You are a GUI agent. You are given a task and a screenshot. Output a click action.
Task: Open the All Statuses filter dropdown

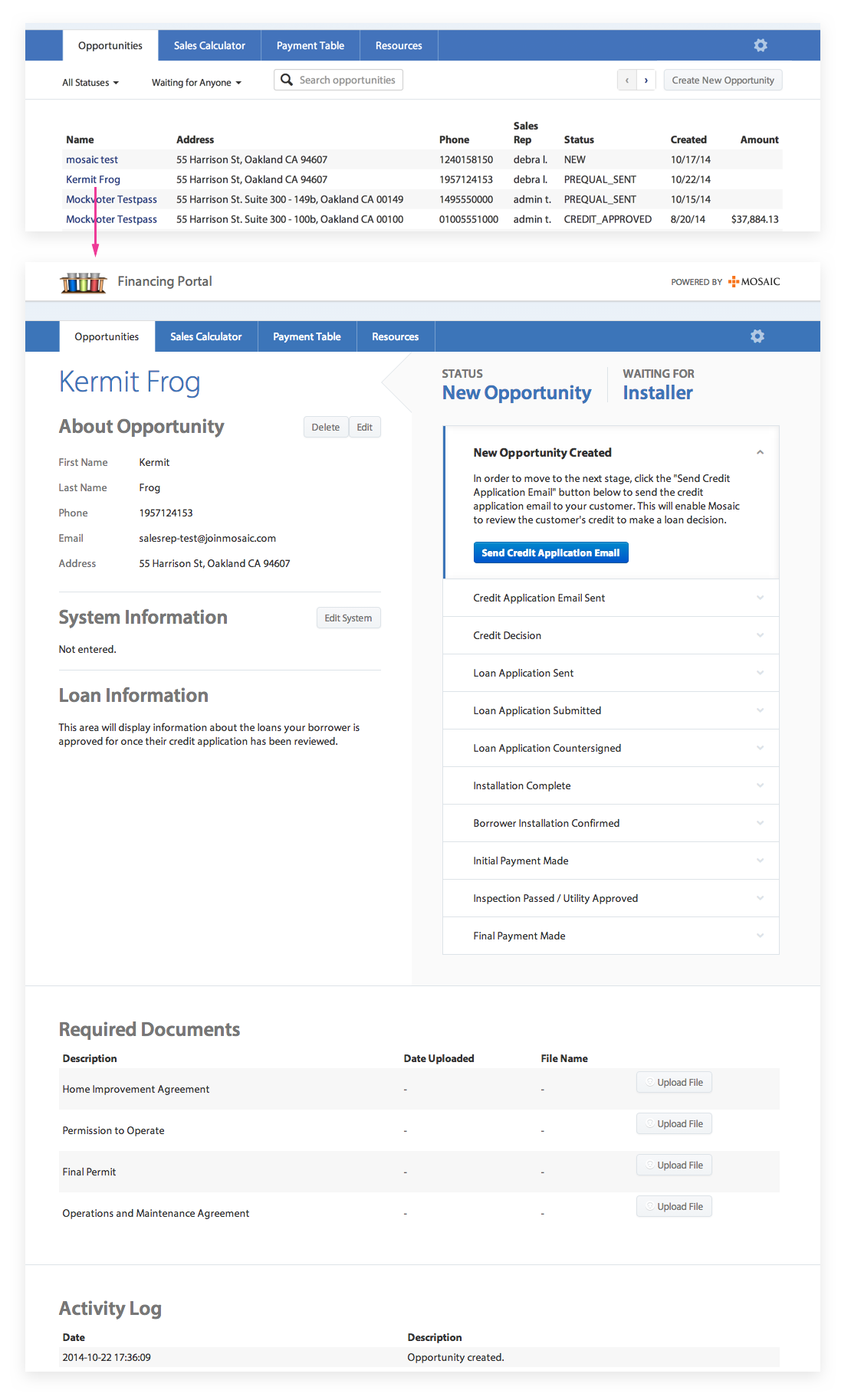90,83
